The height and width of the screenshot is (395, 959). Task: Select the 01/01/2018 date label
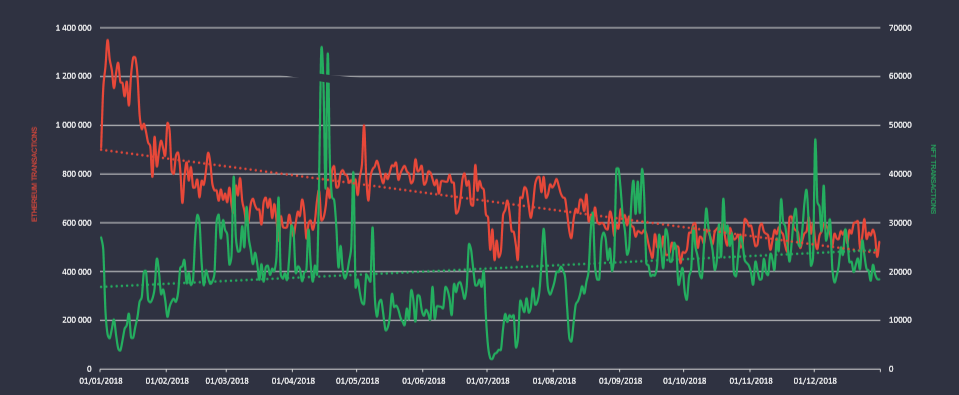[100, 380]
